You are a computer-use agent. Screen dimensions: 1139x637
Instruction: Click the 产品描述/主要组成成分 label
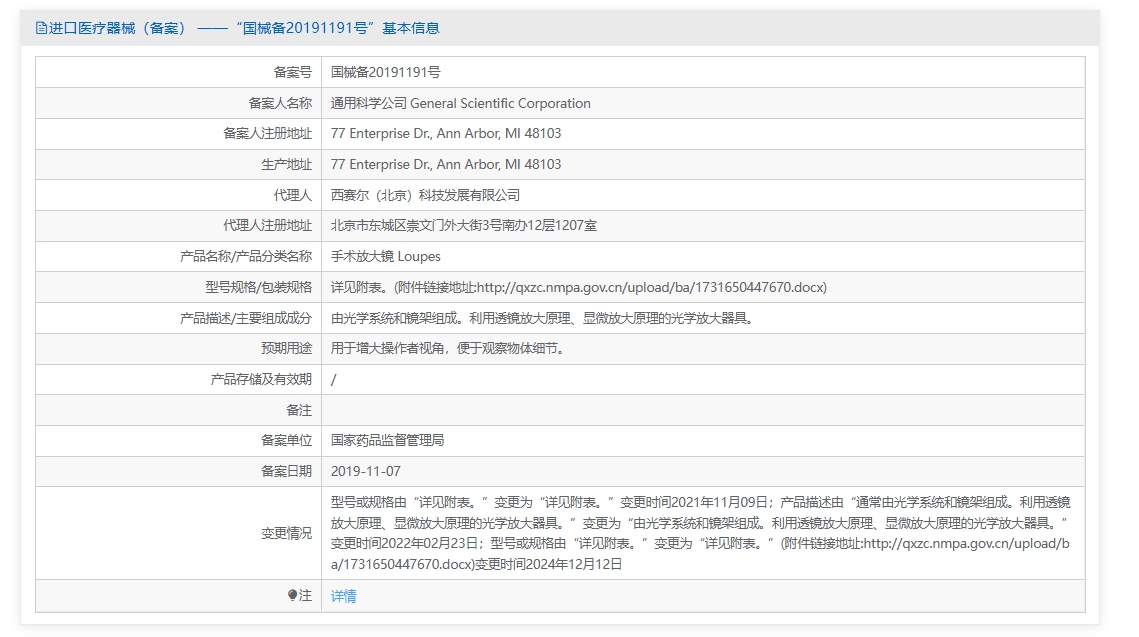[x=246, y=318]
